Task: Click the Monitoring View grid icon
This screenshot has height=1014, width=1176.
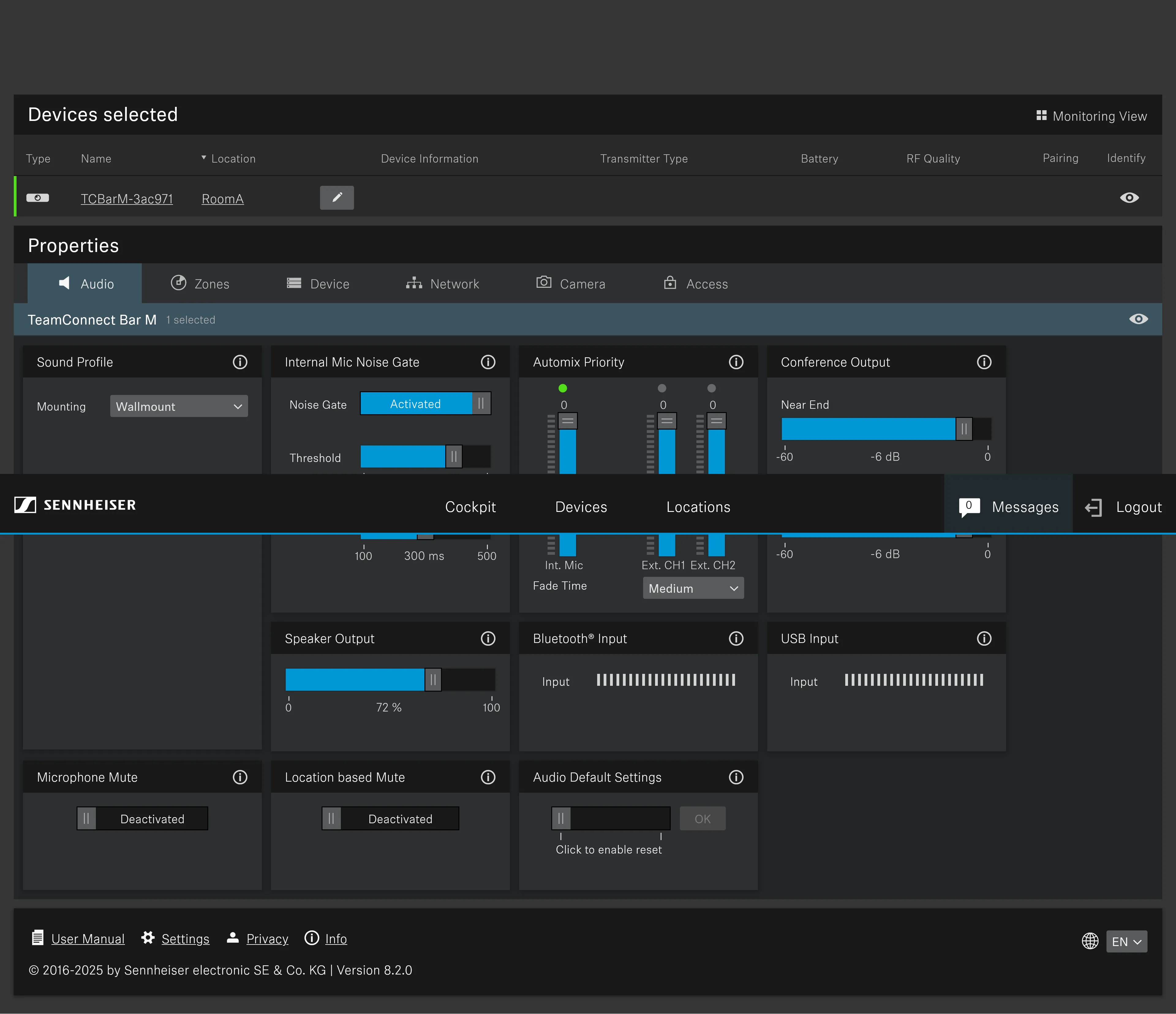Action: (1042, 115)
